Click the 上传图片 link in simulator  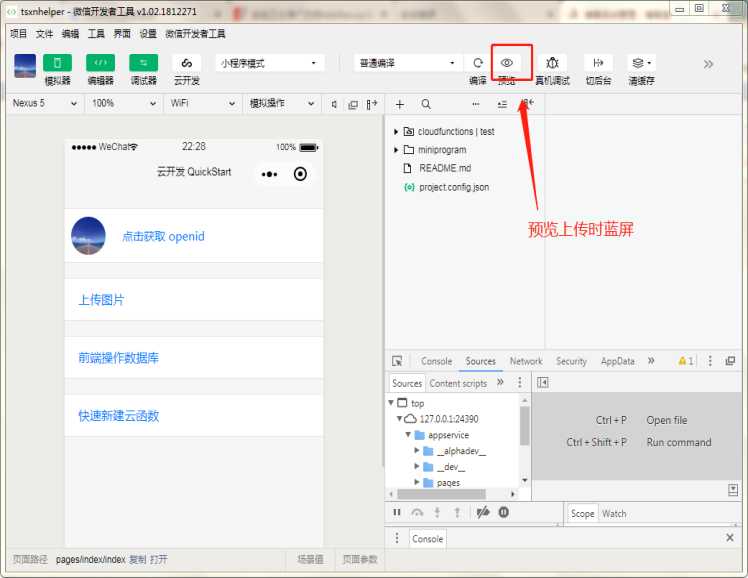click(x=101, y=299)
